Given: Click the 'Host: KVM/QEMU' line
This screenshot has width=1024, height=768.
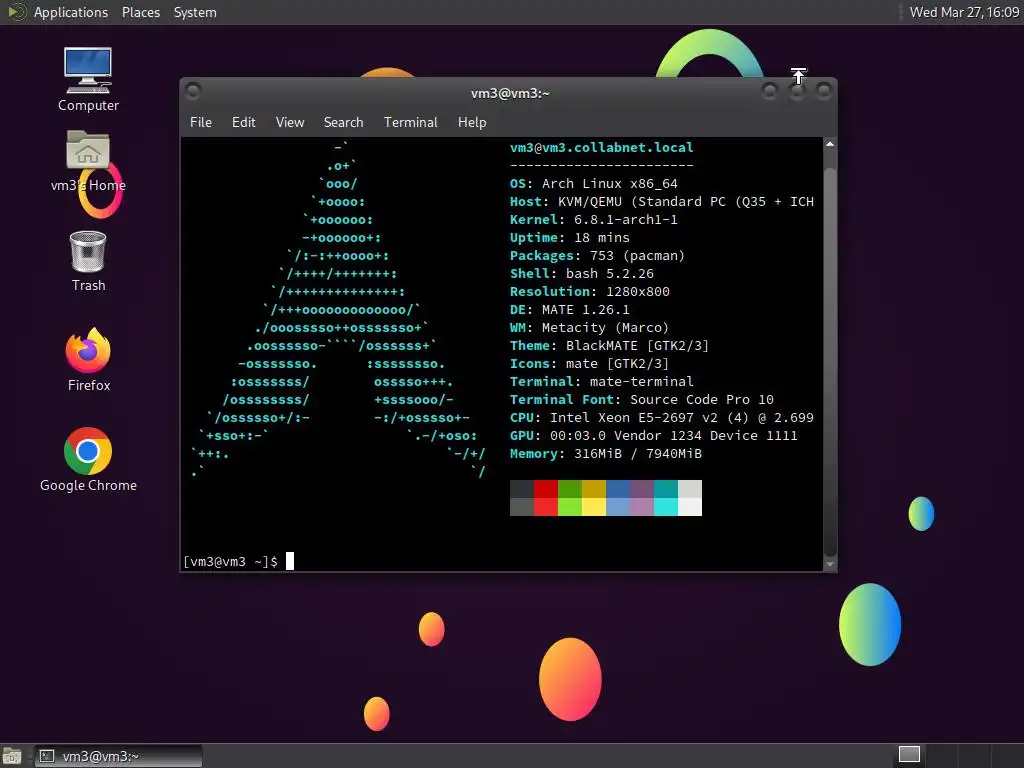Looking at the screenshot, I should (x=662, y=202).
